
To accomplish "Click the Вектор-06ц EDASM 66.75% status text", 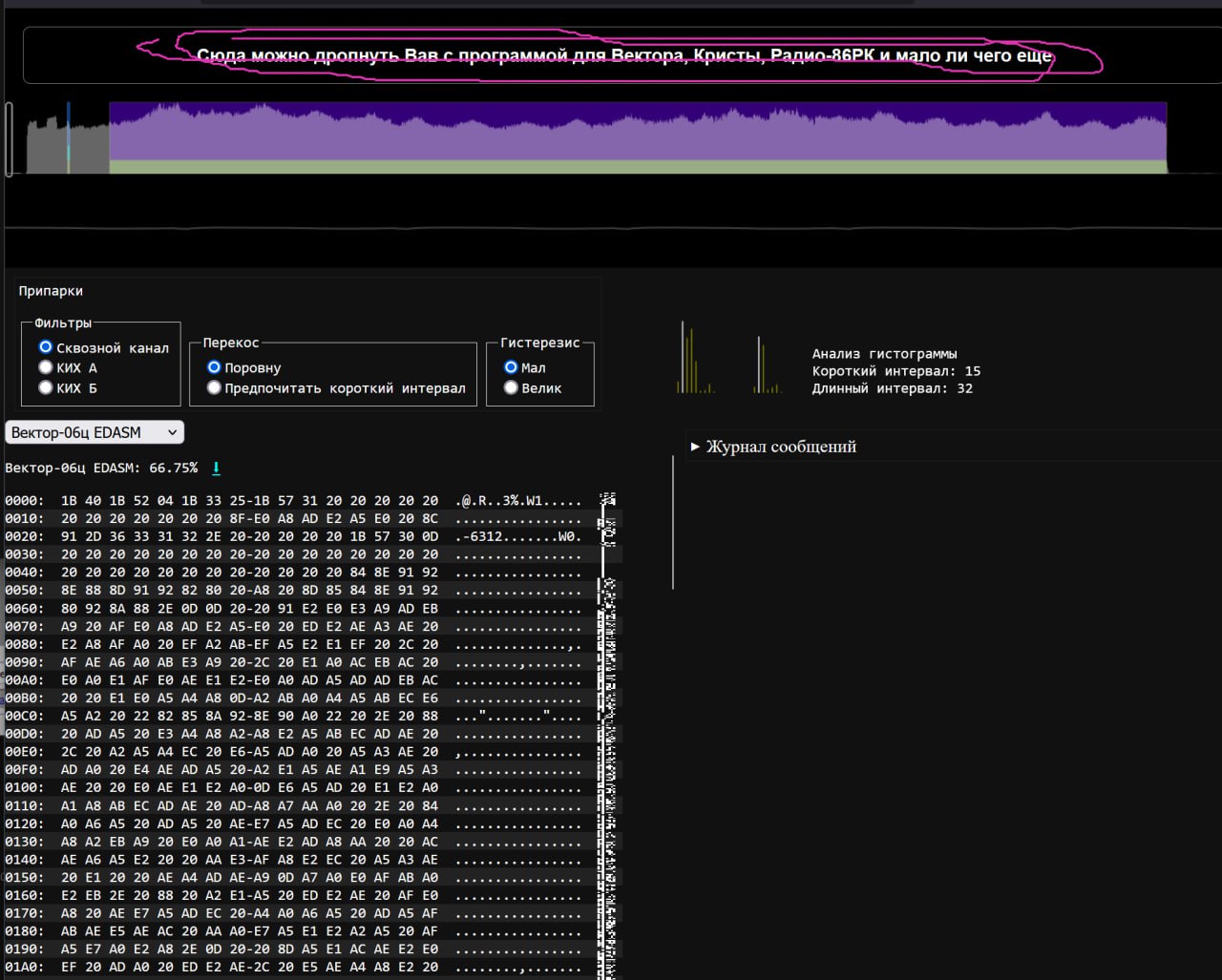I will point(101,468).
